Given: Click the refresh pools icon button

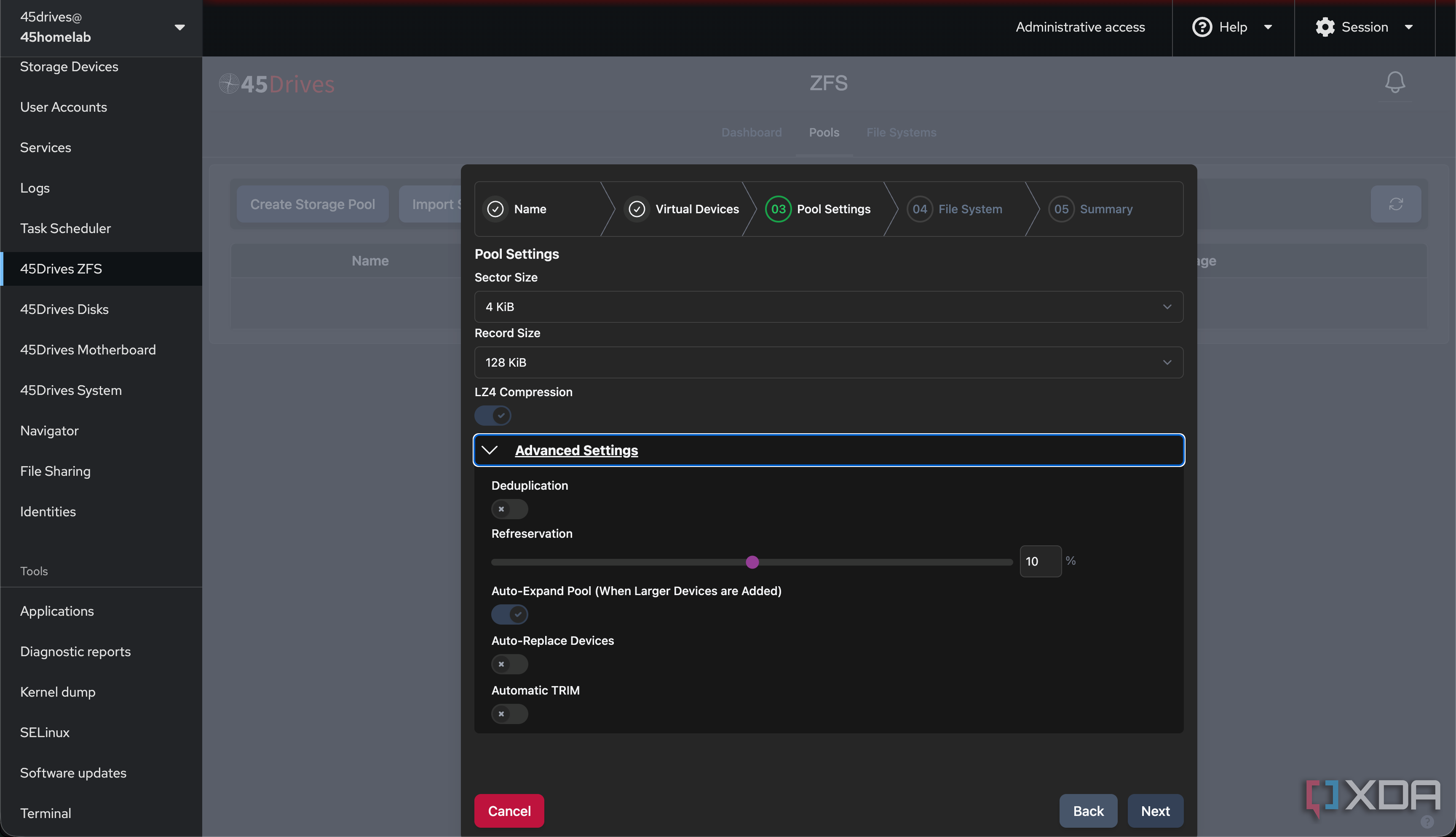Looking at the screenshot, I should point(1396,204).
